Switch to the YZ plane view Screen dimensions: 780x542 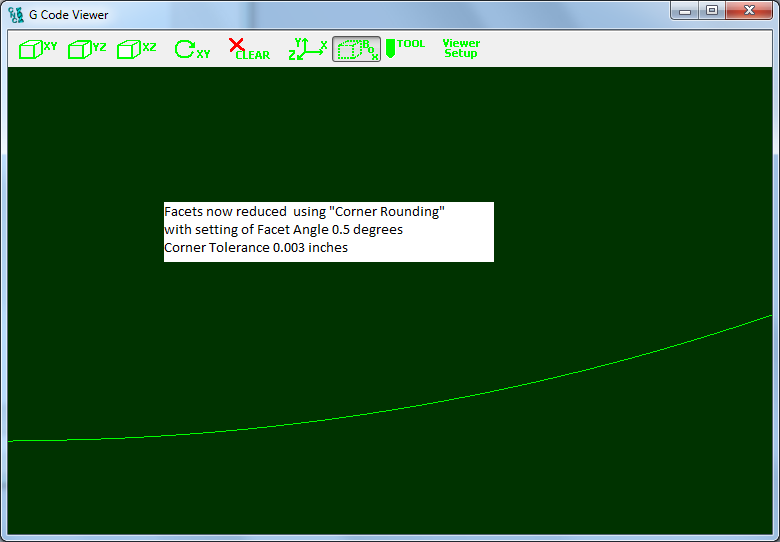(x=87, y=49)
